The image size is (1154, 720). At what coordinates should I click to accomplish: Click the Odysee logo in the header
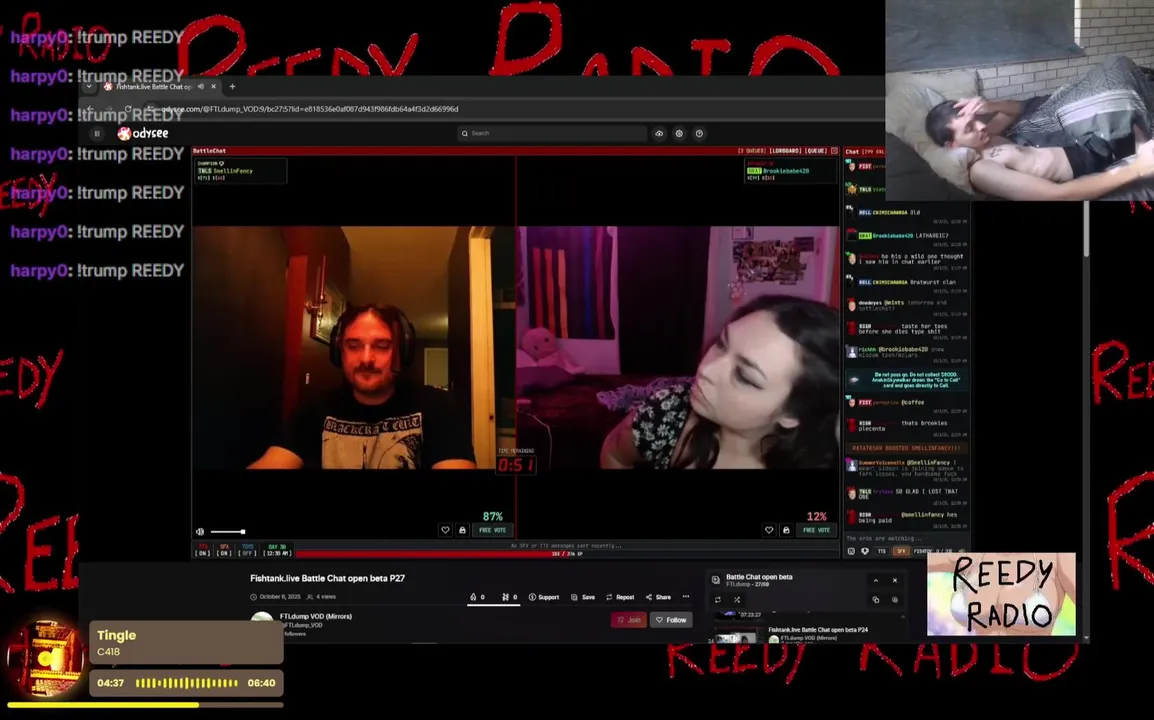144,133
